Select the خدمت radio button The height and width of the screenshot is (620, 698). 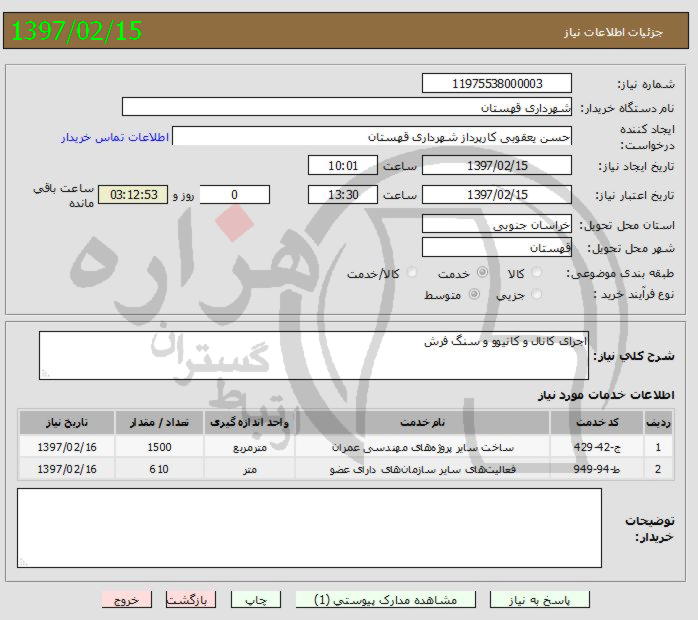(x=482, y=272)
